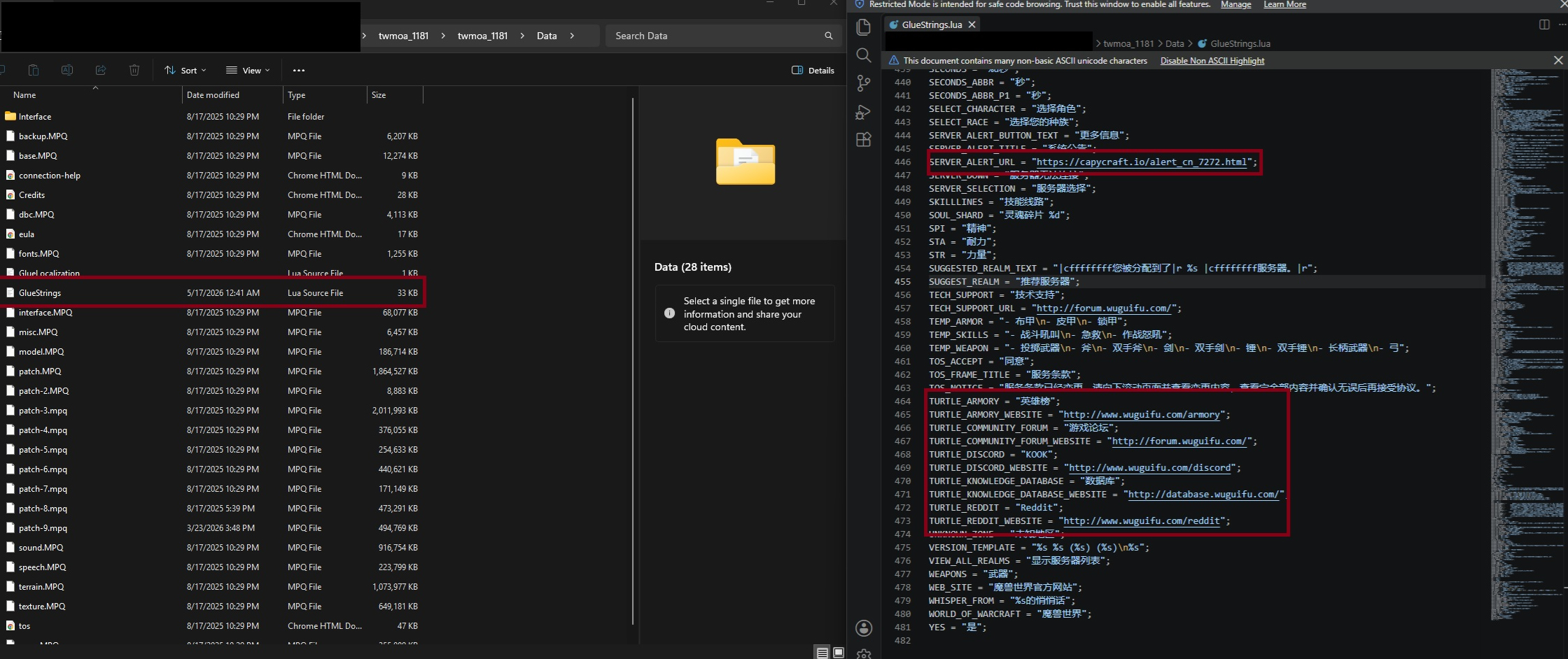Screen dimensions: 1568x659
Task: Click the Learn More link in the banner
Action: pos(1284,4)
